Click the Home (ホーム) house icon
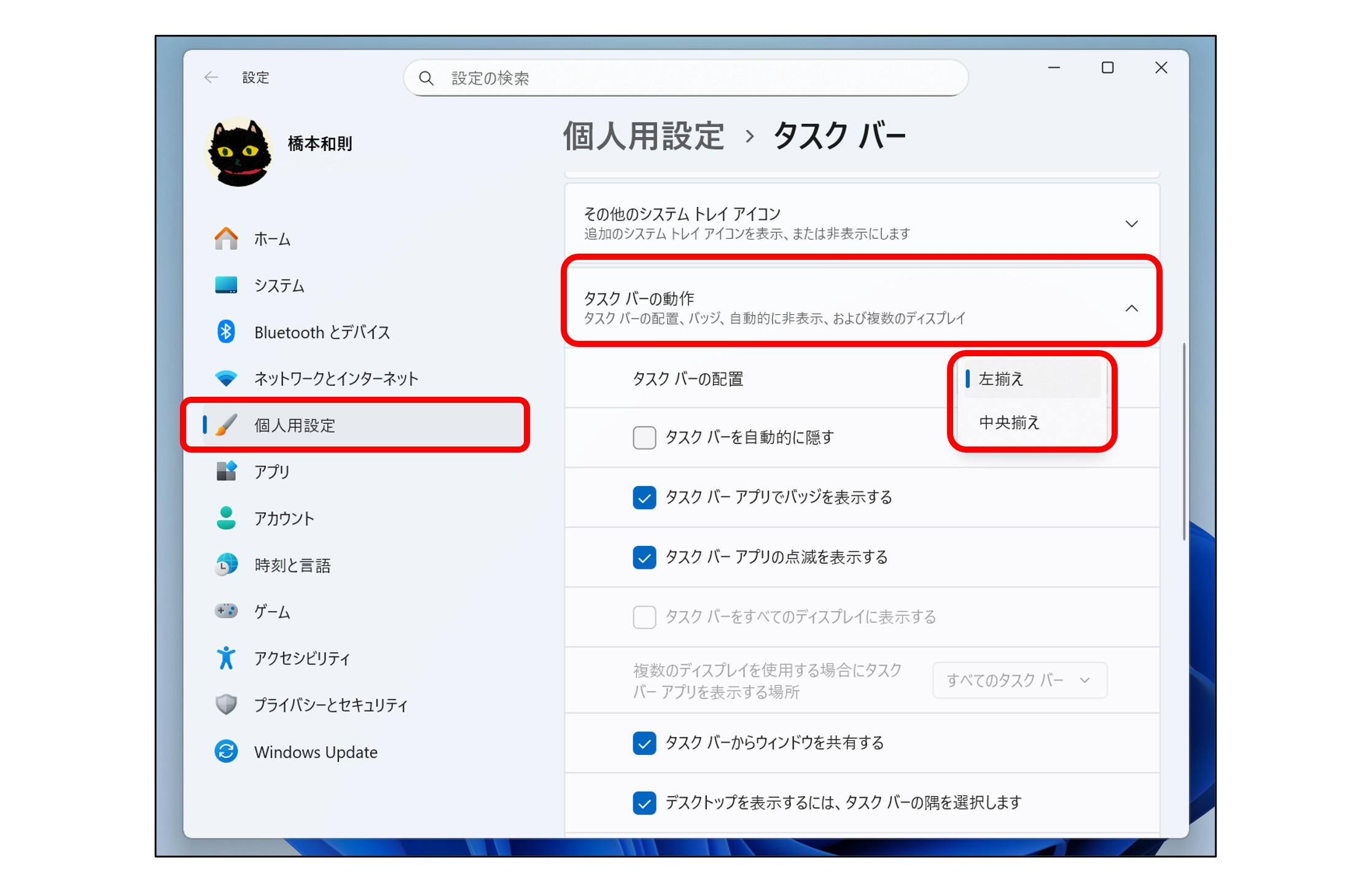This screenshot has width=1372, height=893. click(x=226, y=238)
